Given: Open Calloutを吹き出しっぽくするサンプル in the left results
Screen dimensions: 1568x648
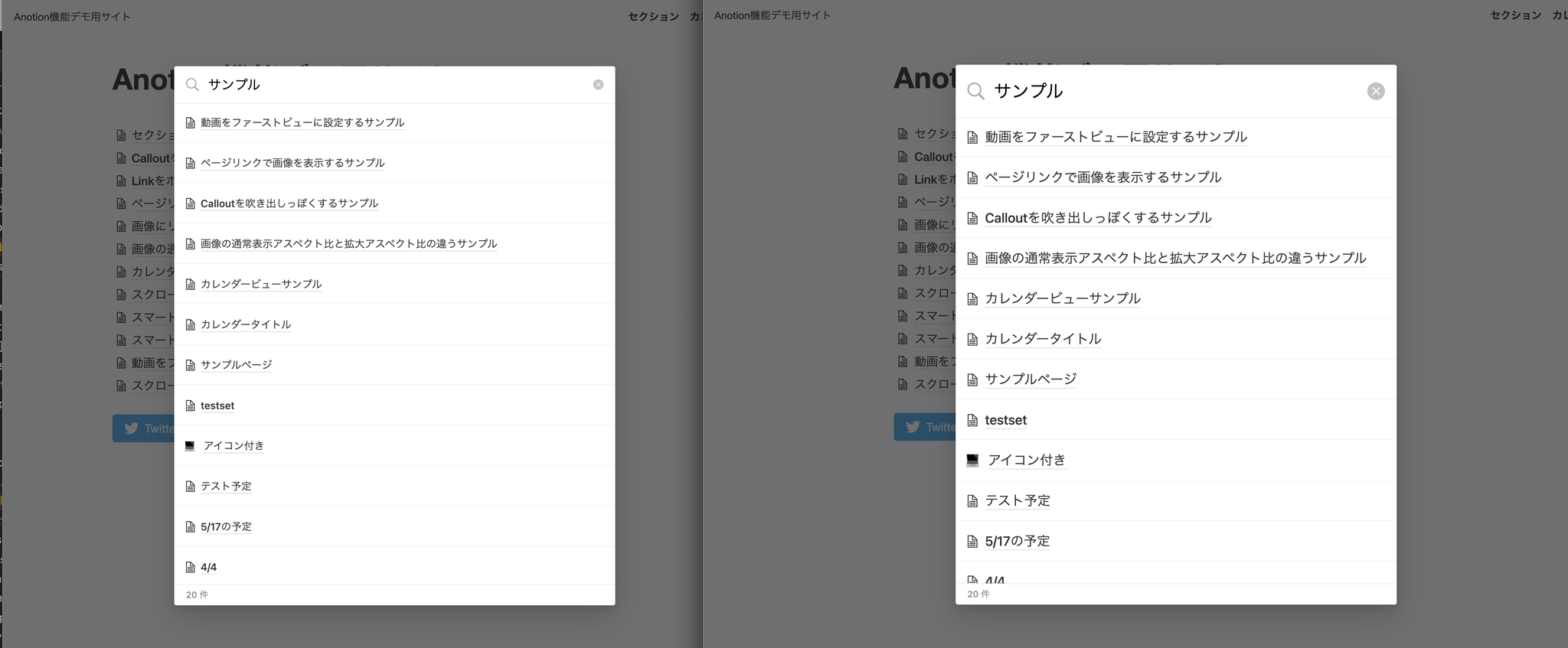Looking at the screenshot, I should [x=289, y=204].
